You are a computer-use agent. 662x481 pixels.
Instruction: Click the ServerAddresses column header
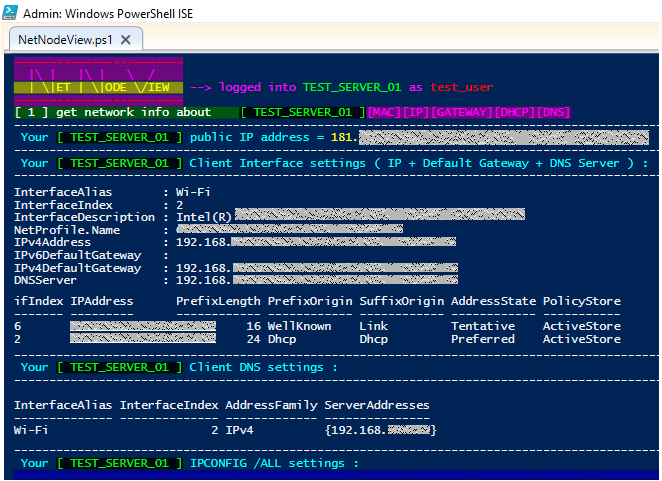point(377,405)
